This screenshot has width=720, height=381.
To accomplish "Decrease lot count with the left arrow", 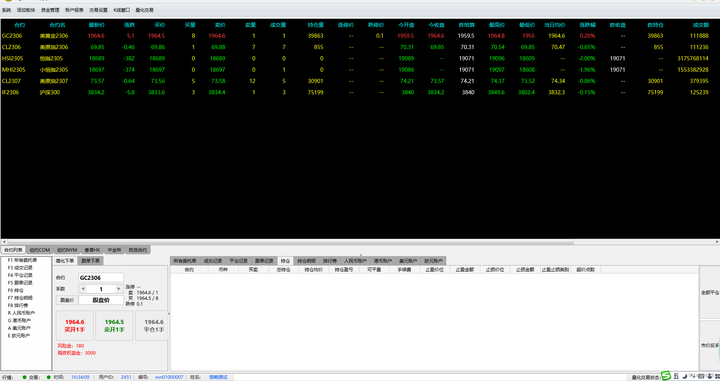I will click(83, 289).
